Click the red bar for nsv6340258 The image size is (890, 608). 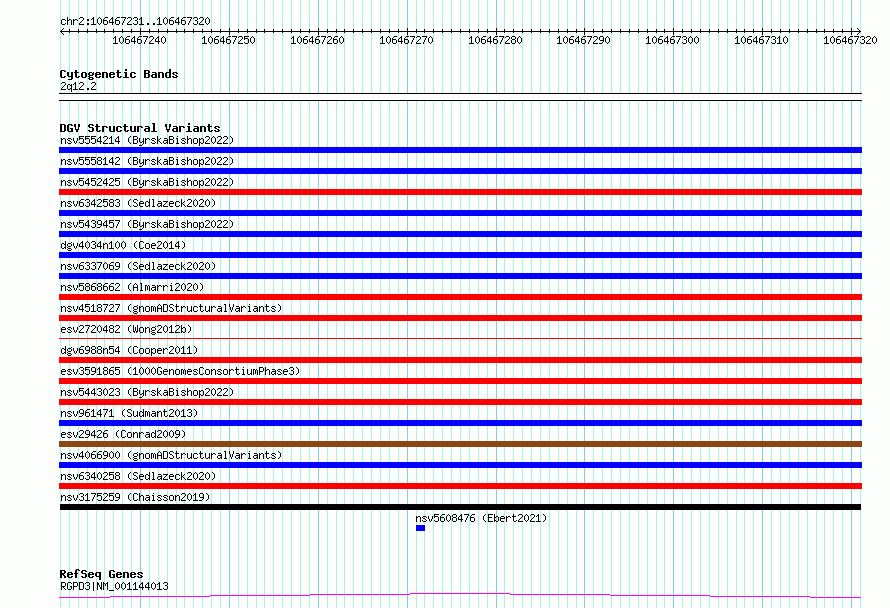[460, 486]
